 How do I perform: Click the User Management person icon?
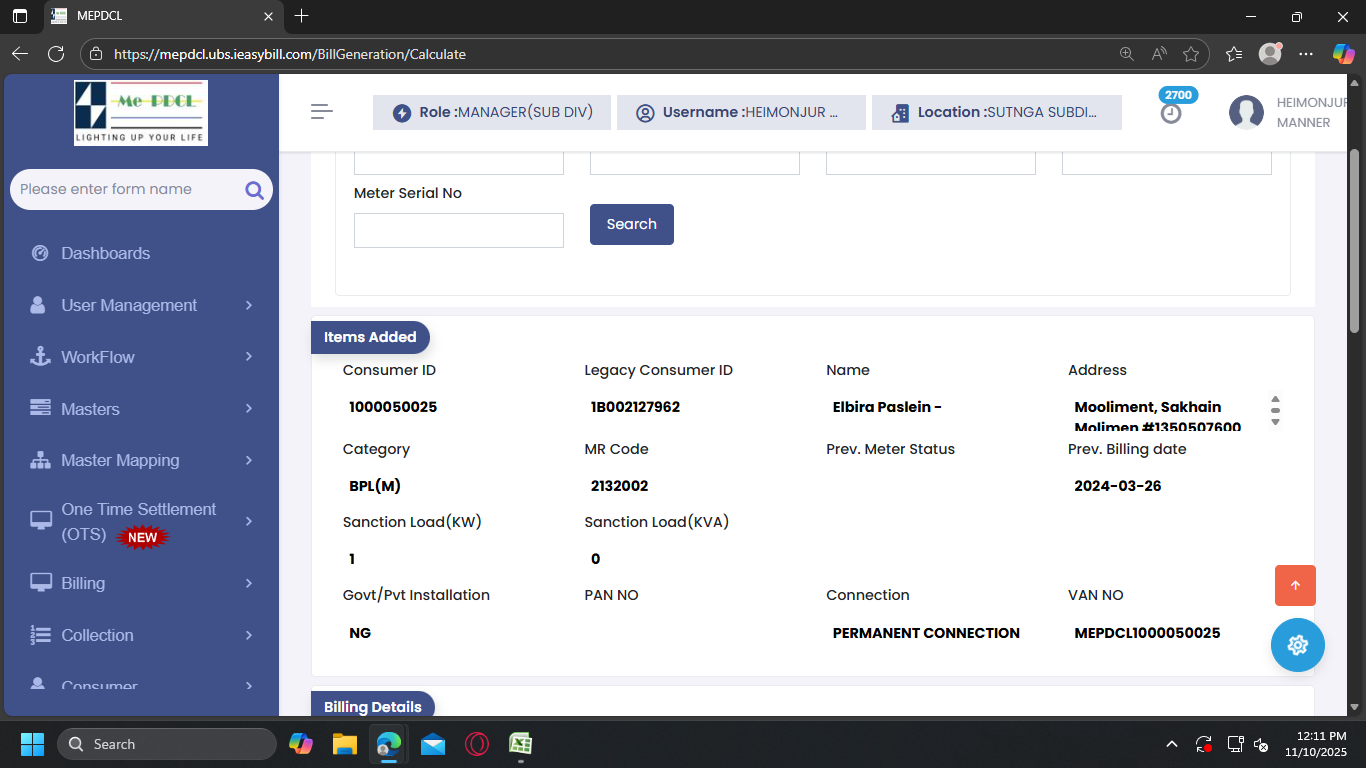39,305
